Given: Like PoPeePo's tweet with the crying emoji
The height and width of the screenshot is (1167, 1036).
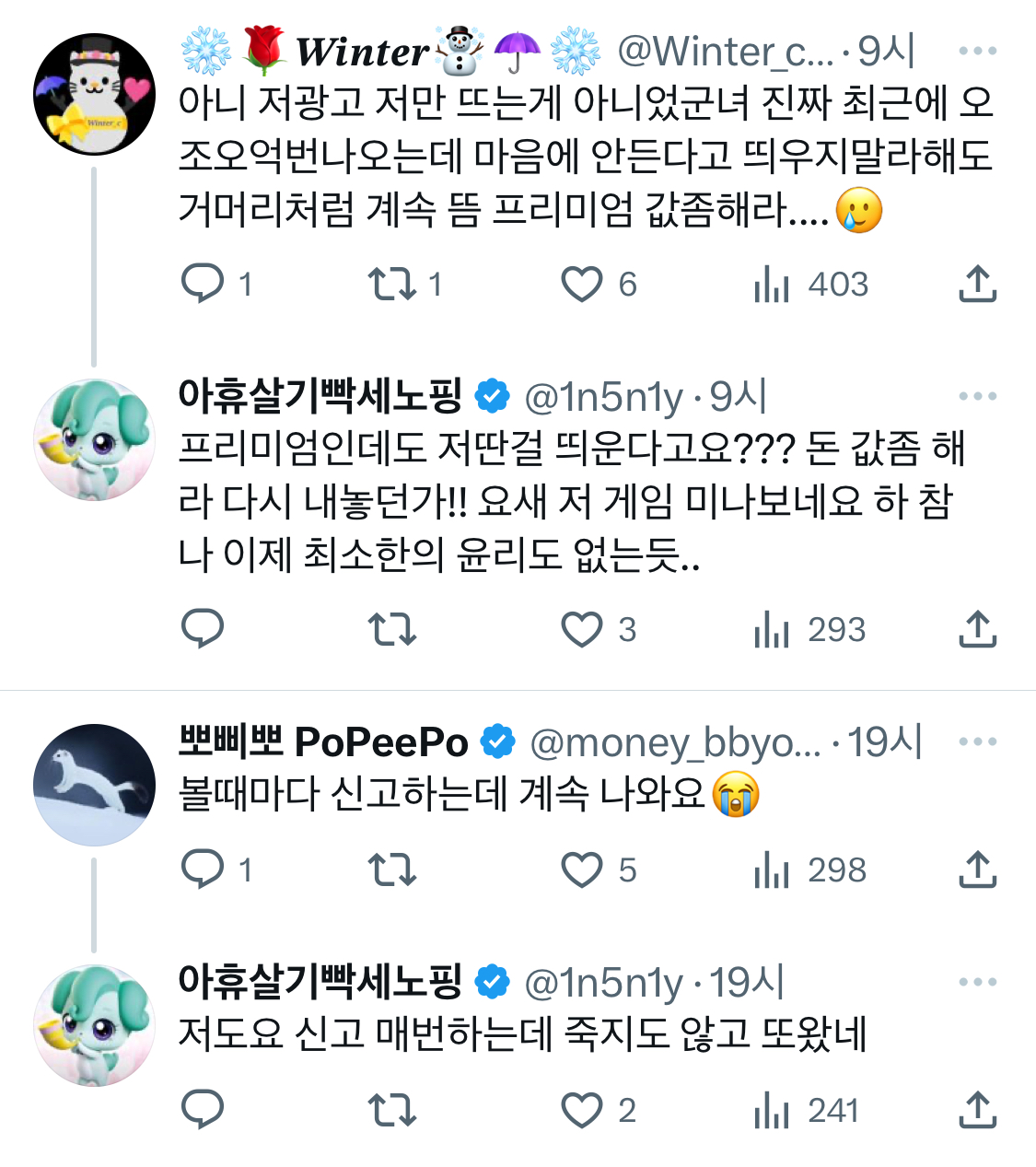Looking at the screenshot, I should tap(583, 868).
